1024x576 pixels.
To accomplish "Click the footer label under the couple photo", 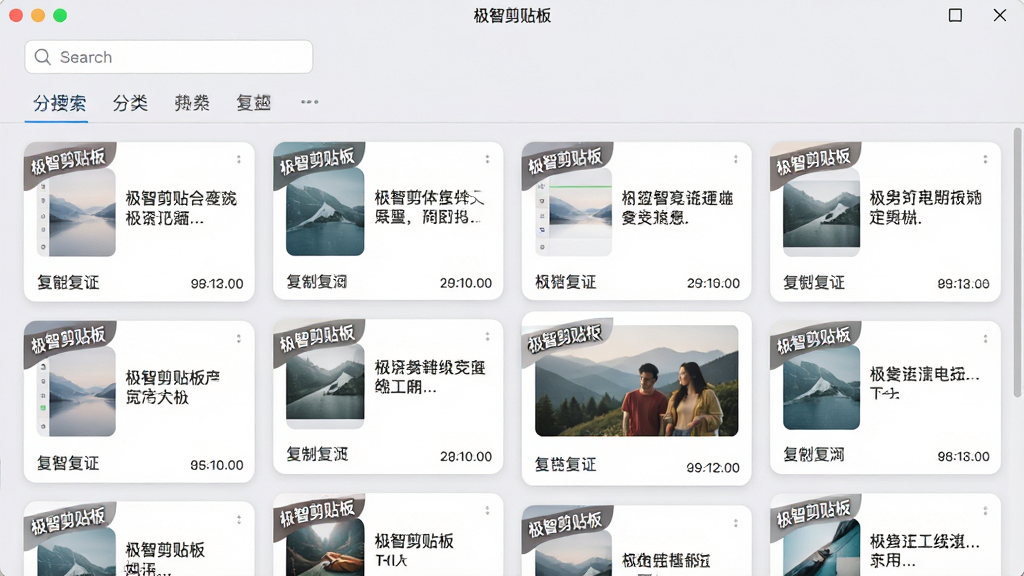I will 566,465.
